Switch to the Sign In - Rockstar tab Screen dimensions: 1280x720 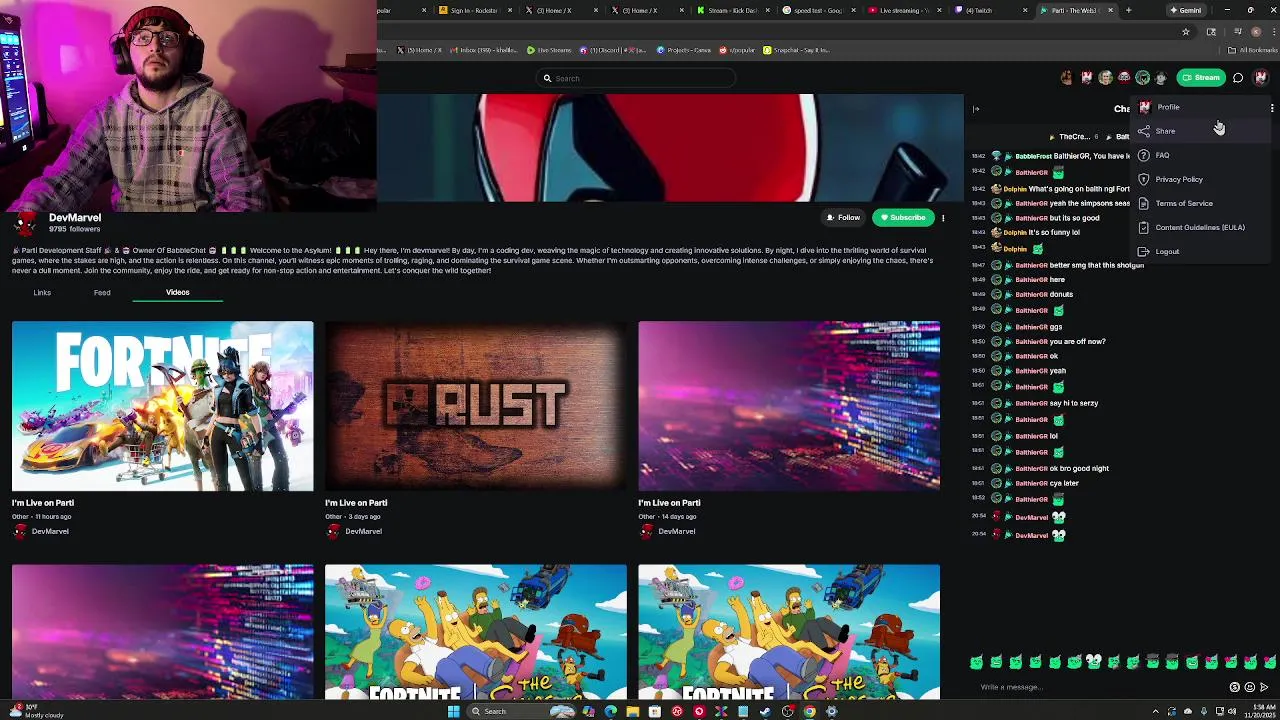[x=474, y=10]
